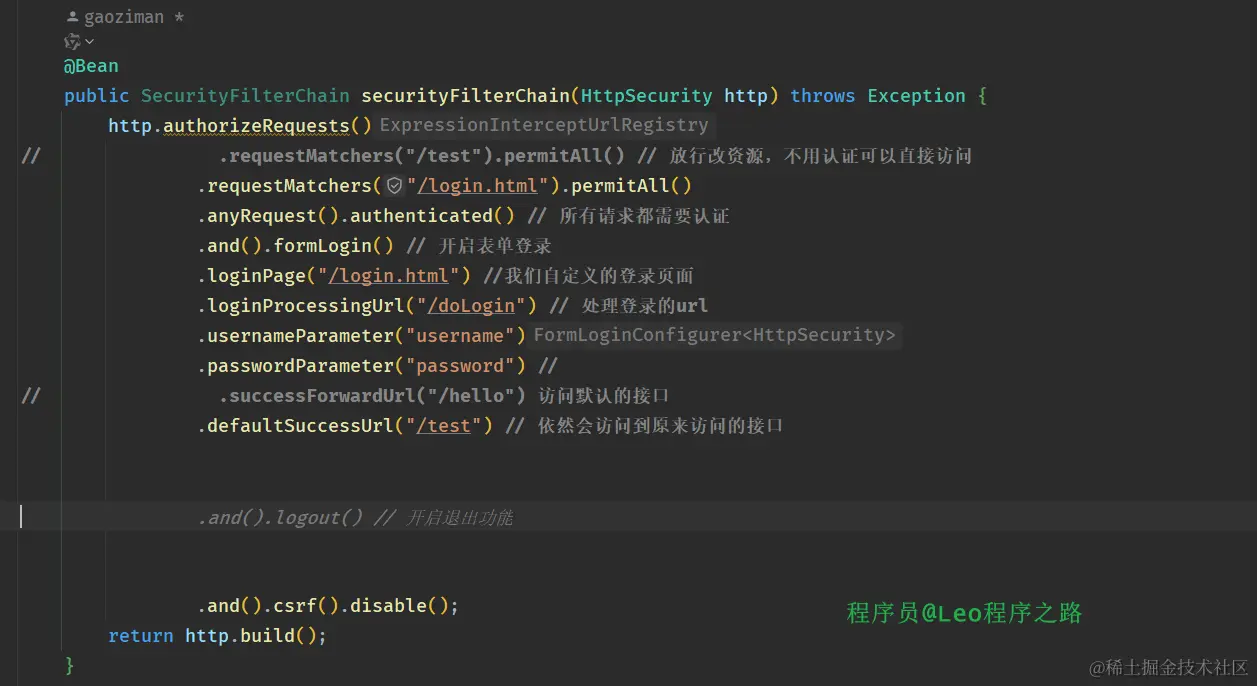The width and height of the screenshot is (1257, 686).
Task: Click the comment 我们自定义的登录页面
Action: [x=598, y=276]
